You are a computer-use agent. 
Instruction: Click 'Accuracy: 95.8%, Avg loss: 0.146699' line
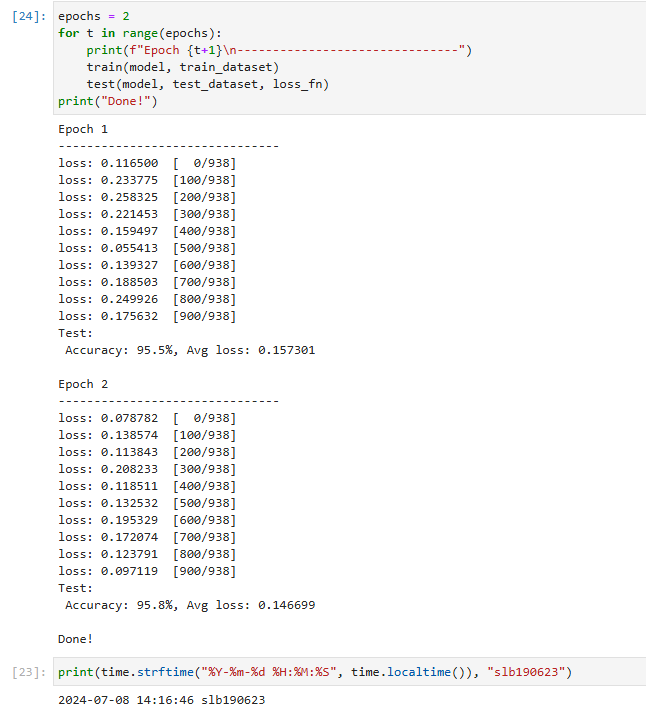(190, 605)
